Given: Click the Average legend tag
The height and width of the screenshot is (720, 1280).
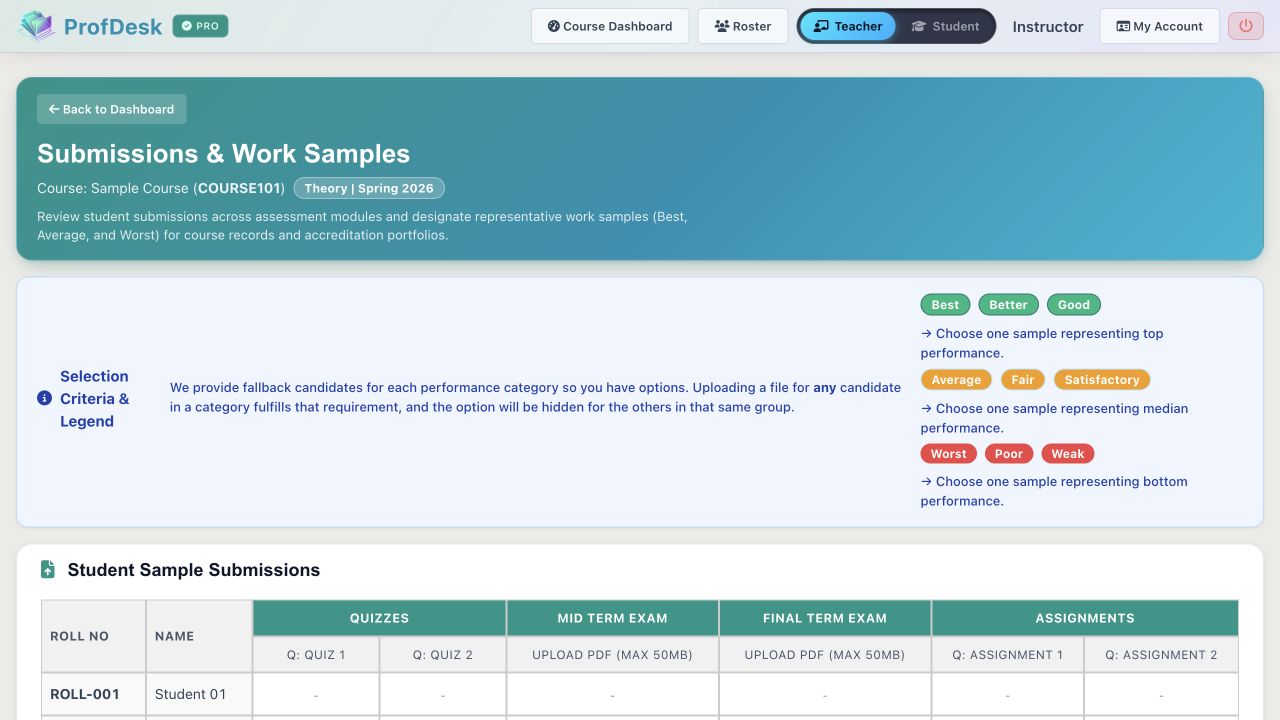Looking at the screenshot, I should pyautogui.click(x=956, y=380).
